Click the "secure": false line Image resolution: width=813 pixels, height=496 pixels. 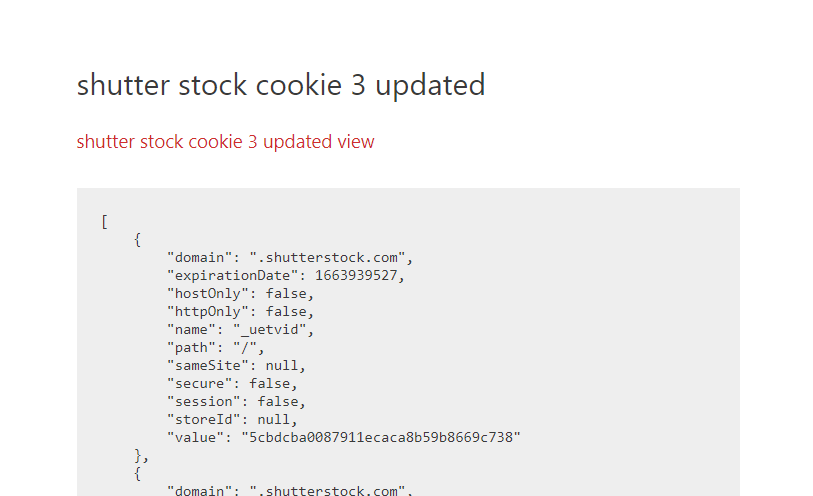click(232, 384)
